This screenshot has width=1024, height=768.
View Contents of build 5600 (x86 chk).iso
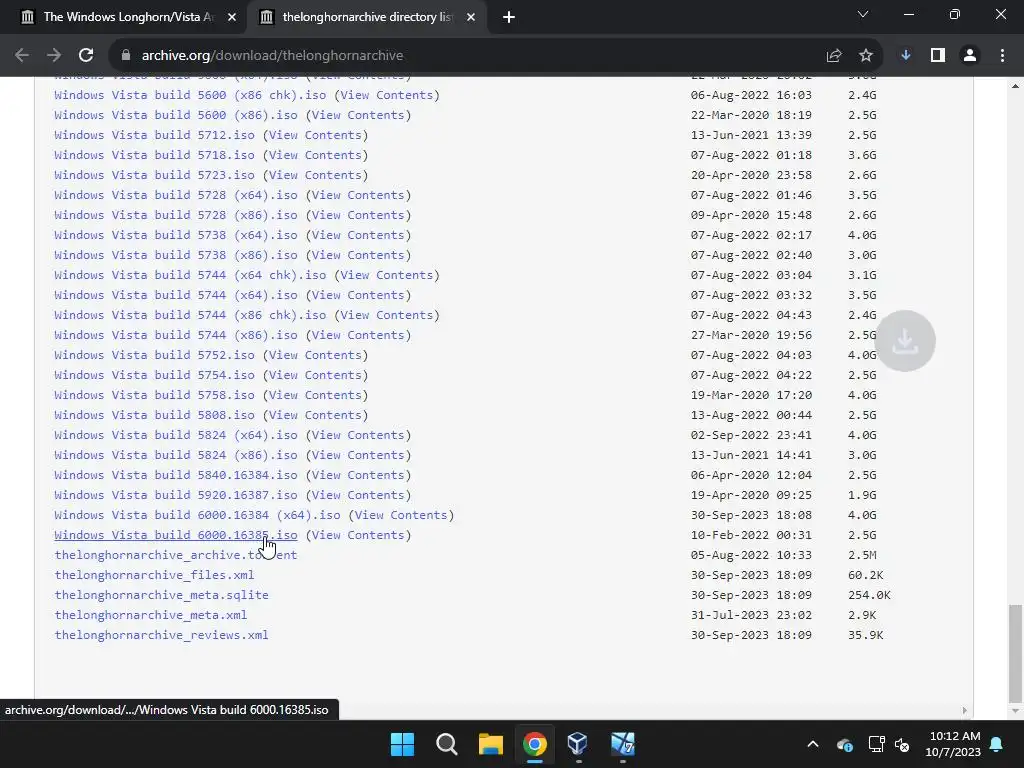point(387,95)
